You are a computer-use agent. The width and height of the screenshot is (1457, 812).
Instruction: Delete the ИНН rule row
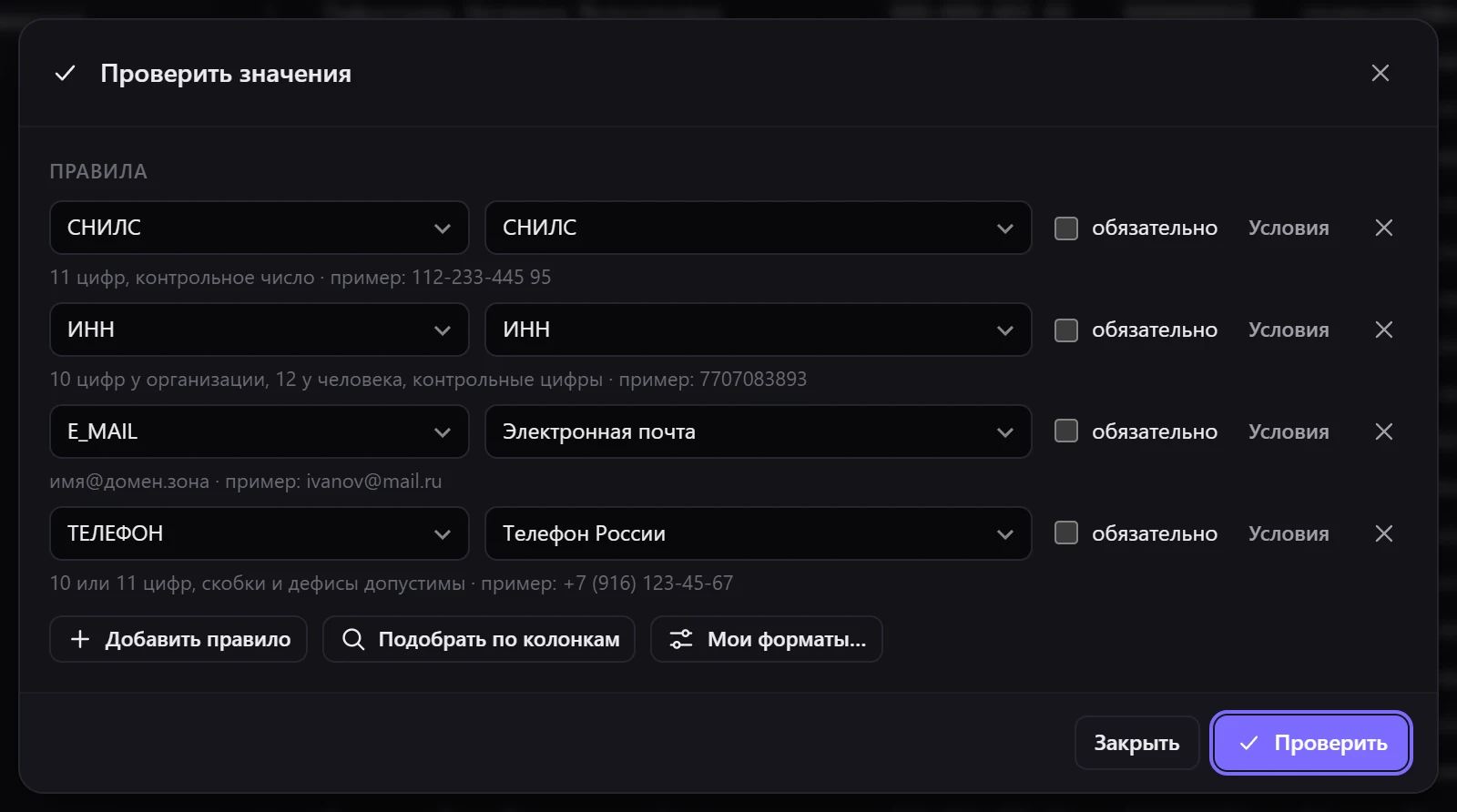coord(1383,330)
